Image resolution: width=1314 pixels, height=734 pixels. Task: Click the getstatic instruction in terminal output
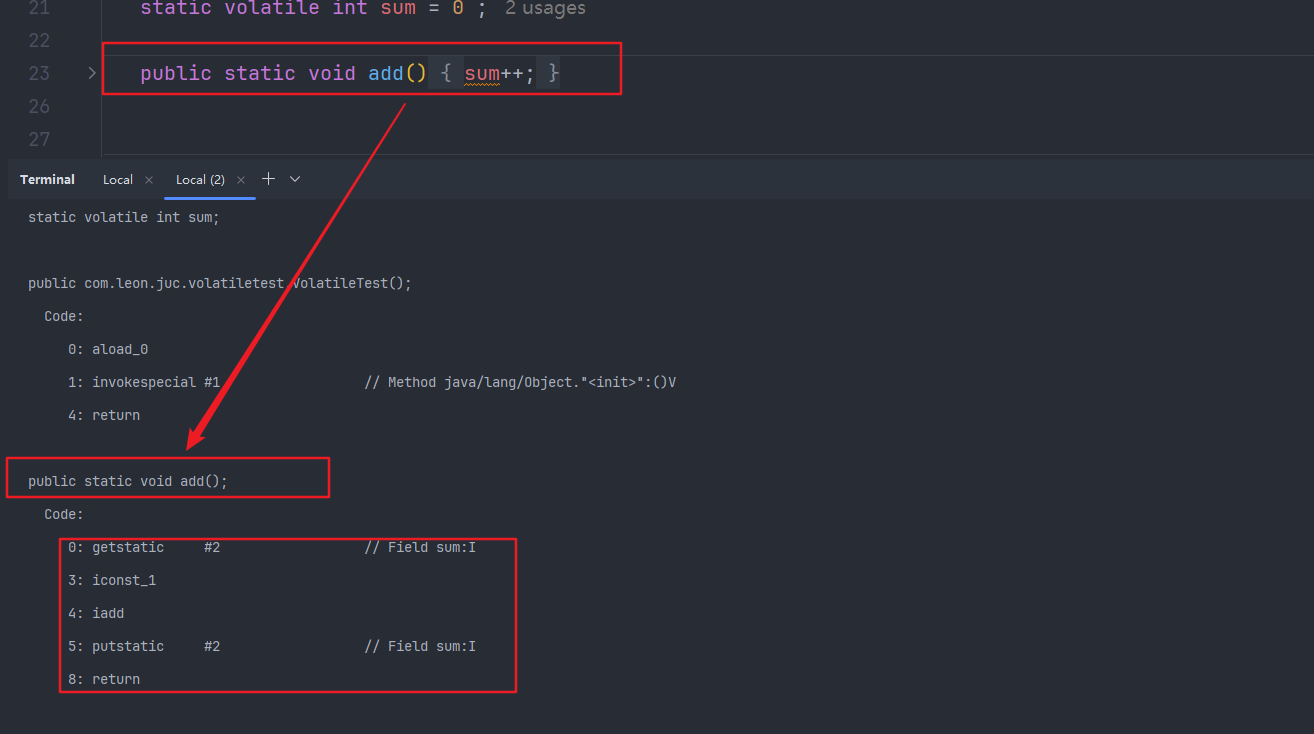(128, 548)
